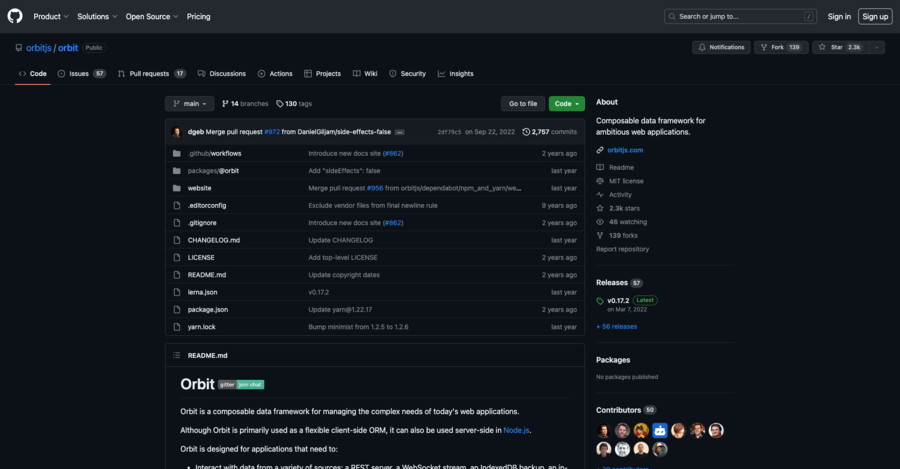Open the lerna.json file
Screen dimensions: 900x469
click(x=202, y=292)
